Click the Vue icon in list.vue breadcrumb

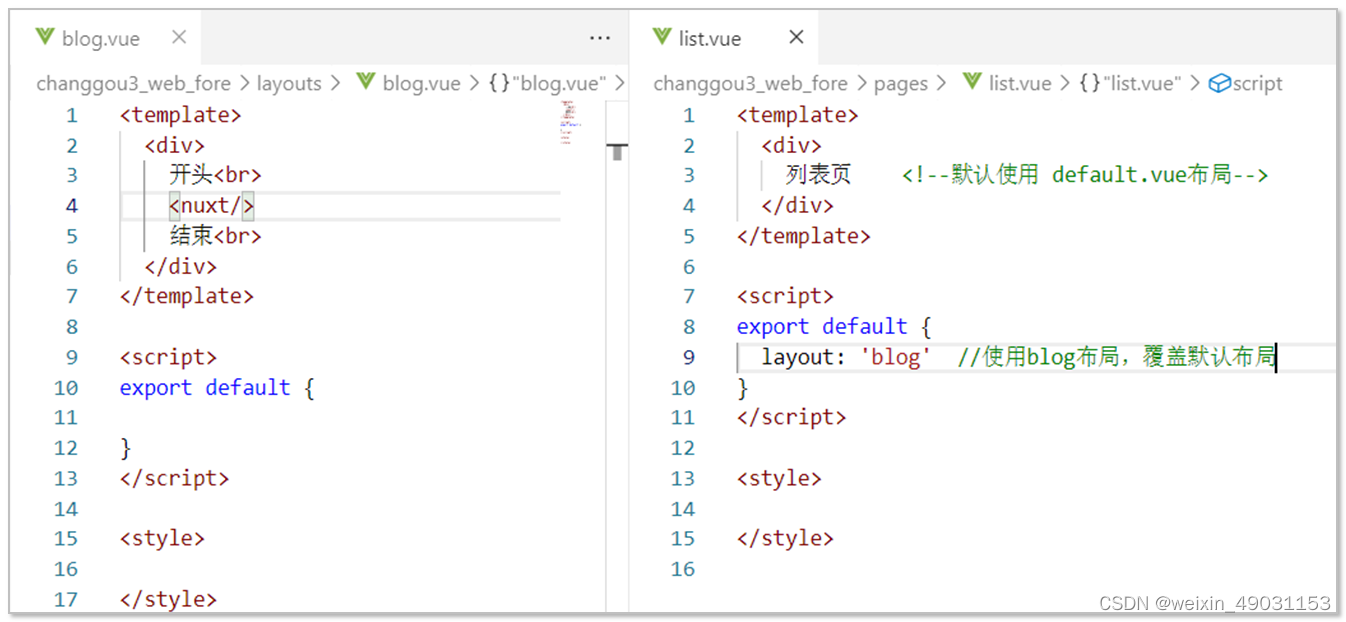point(972,83)
